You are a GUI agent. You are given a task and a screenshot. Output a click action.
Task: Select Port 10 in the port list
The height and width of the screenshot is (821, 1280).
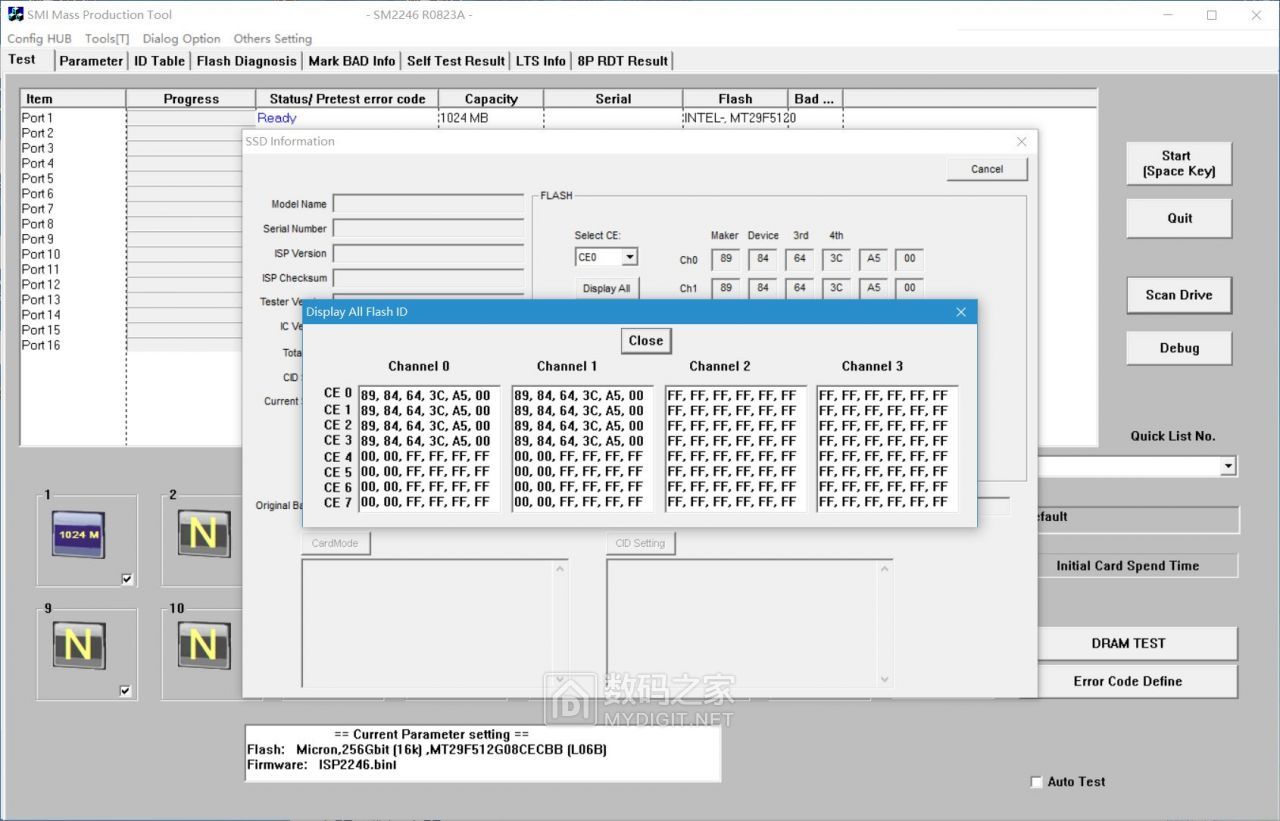[41, 254]
